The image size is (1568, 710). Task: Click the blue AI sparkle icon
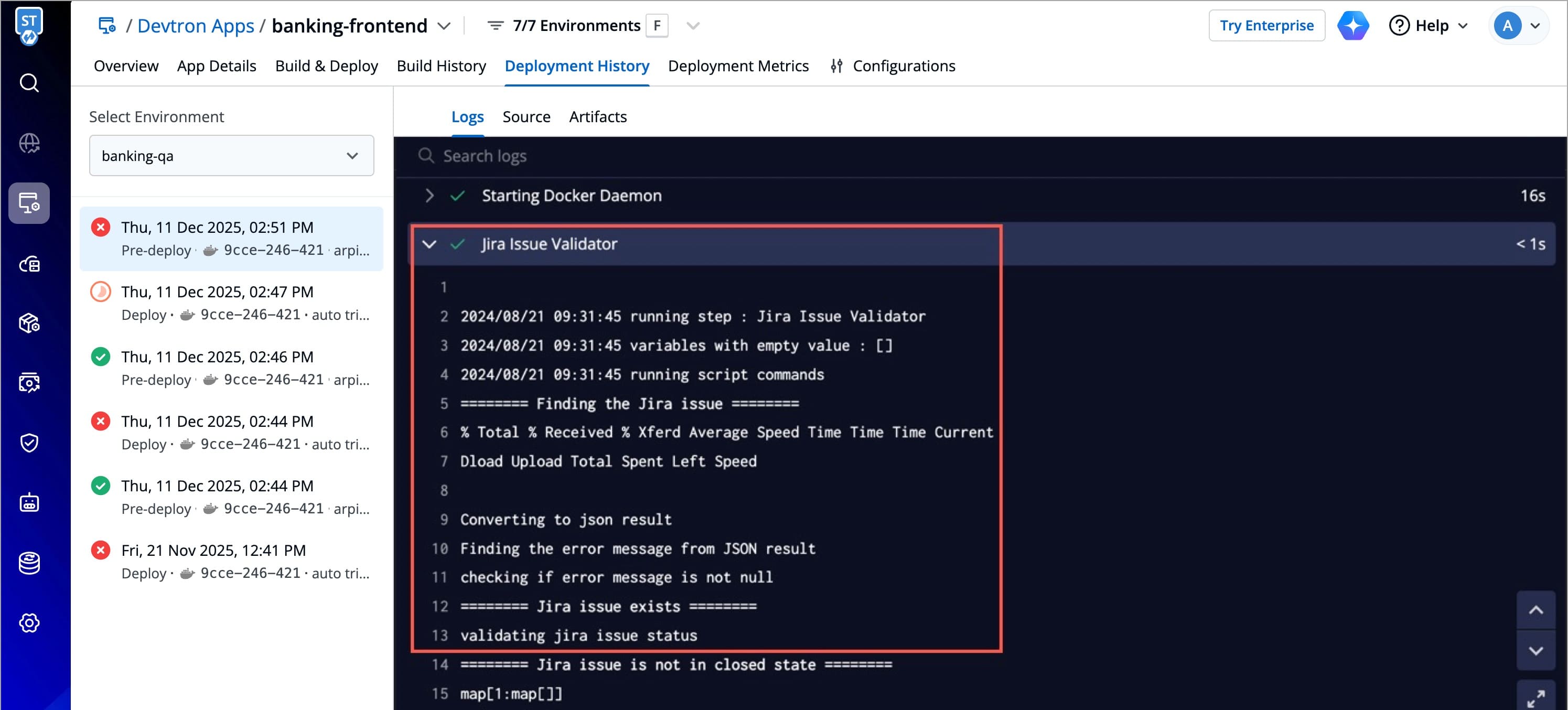click(x=1352, y=26)
